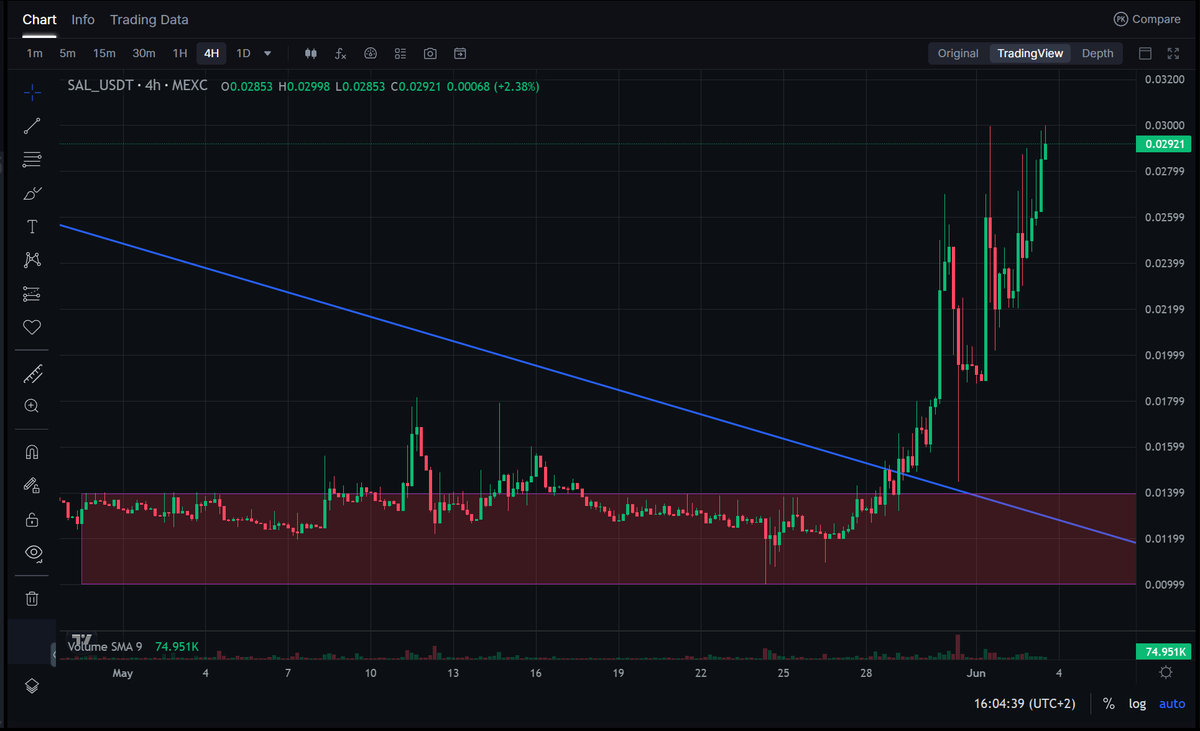Open the object tree layers icon
The width and height of the screenshot is (1200, 731).
[32, 686]
